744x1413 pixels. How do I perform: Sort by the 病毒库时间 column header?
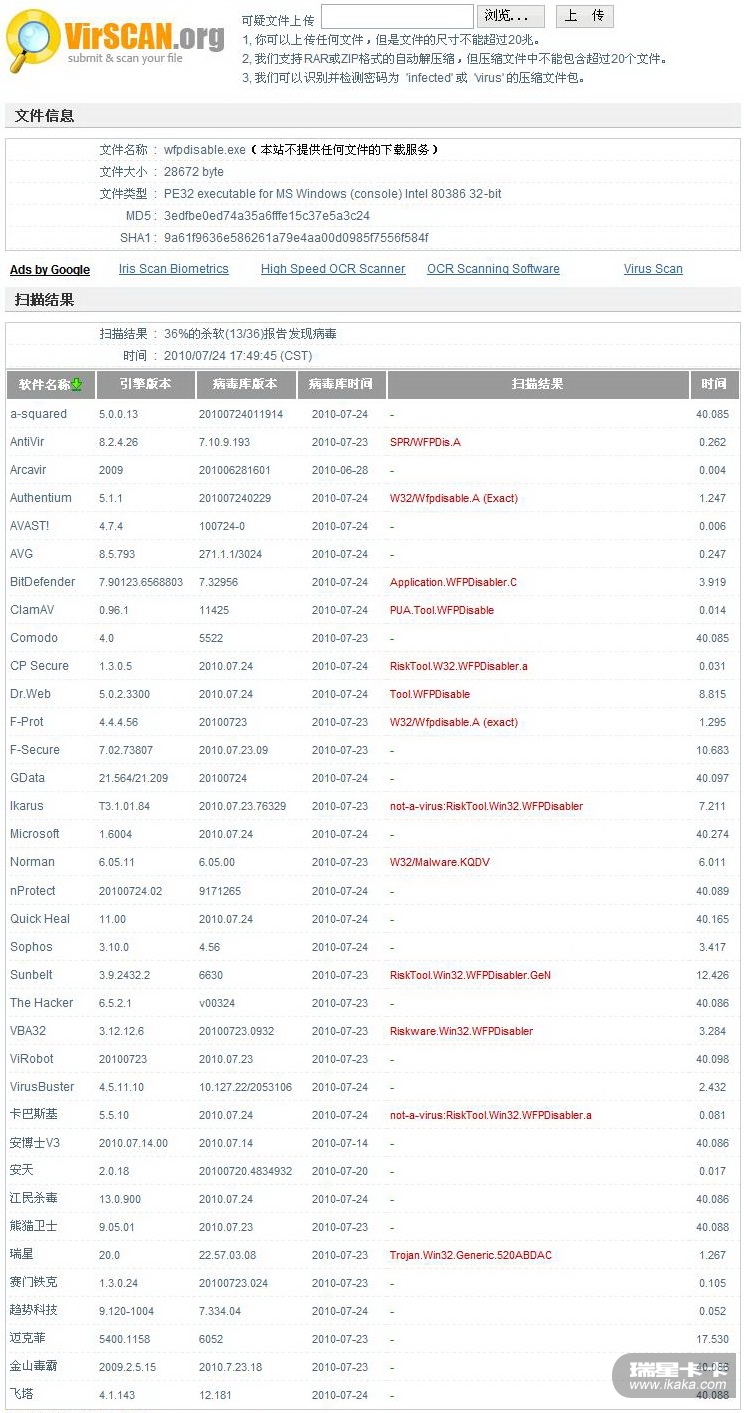coord(340,385)
